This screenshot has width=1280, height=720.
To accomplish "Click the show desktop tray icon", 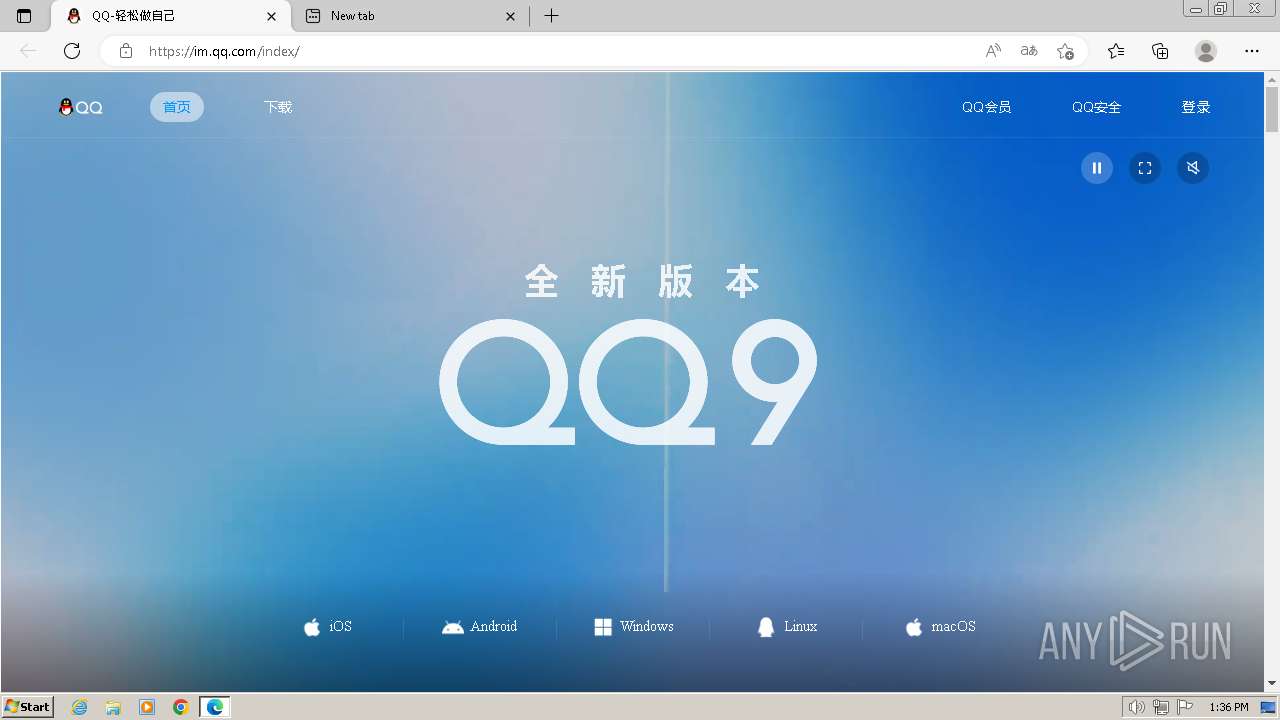I will [1269, 707].
